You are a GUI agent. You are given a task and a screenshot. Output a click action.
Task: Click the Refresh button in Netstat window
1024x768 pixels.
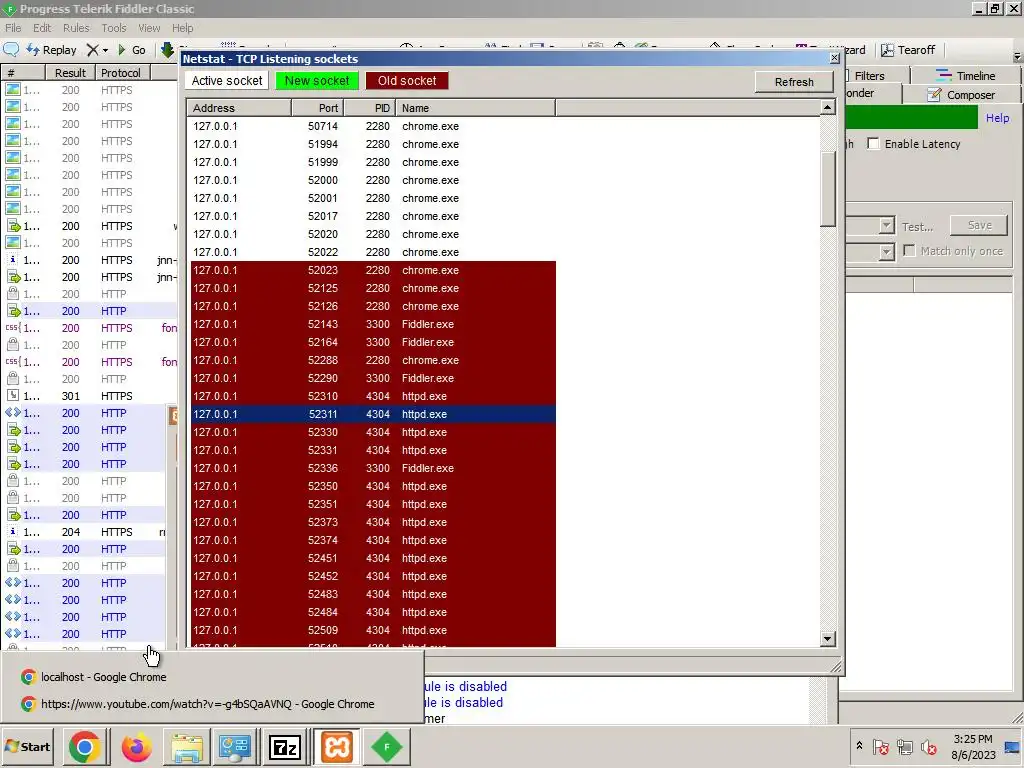tap(793, 82)
